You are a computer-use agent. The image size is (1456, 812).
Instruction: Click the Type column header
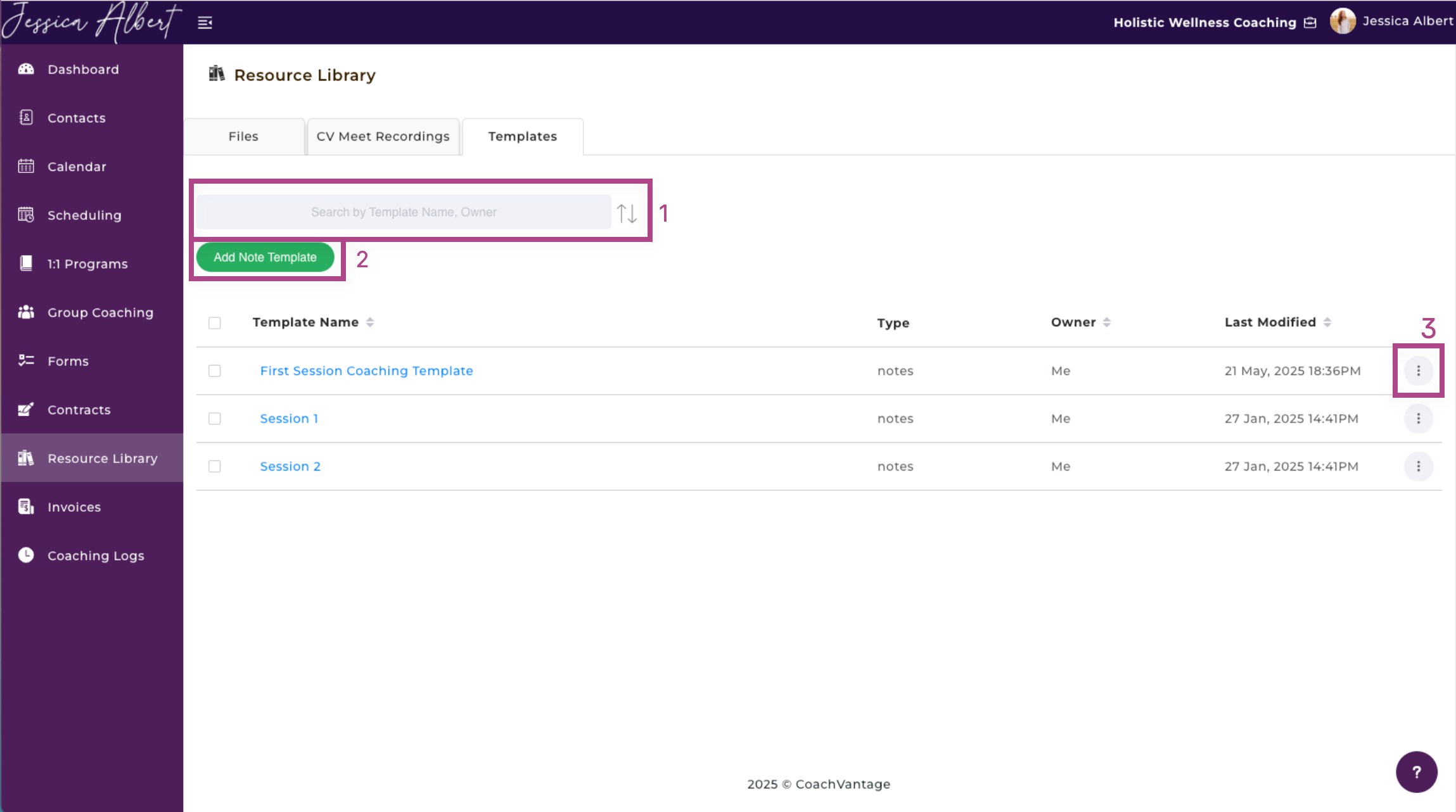point(893,323)
